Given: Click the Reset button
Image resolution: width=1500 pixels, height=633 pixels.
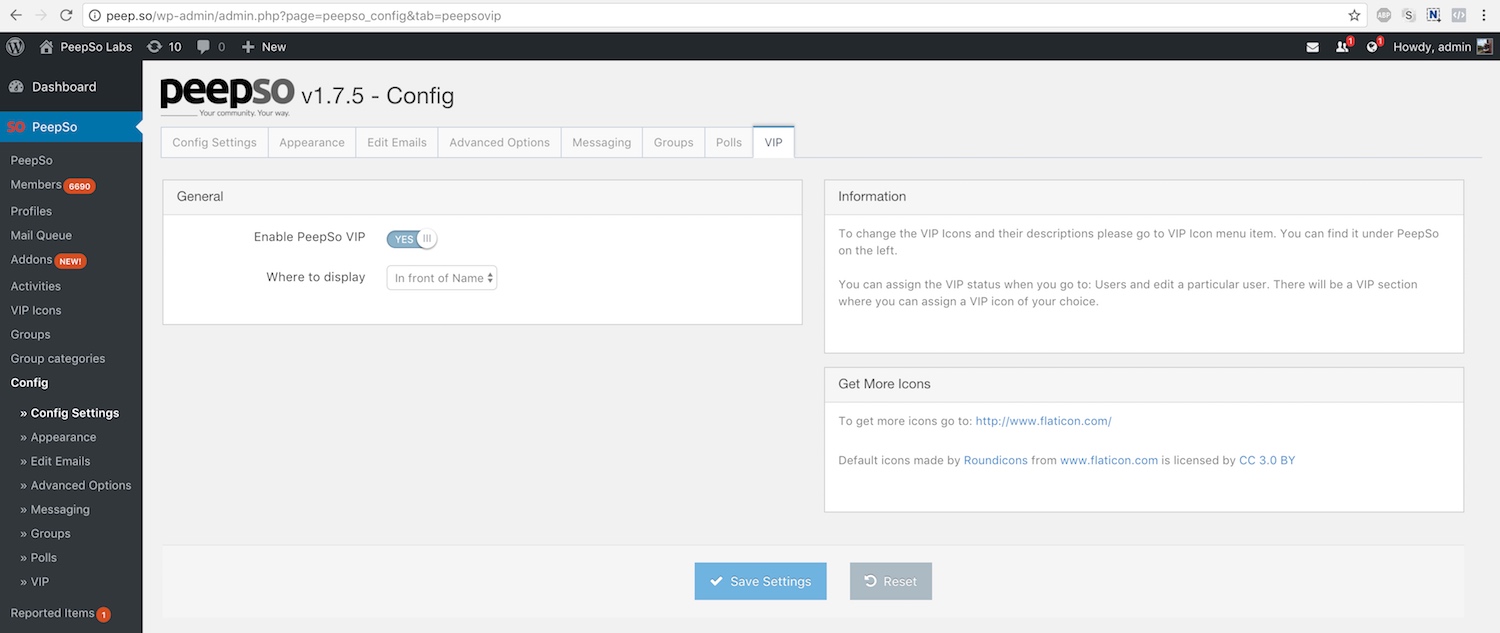Looking at the screenshot, I should coord(891,581).
